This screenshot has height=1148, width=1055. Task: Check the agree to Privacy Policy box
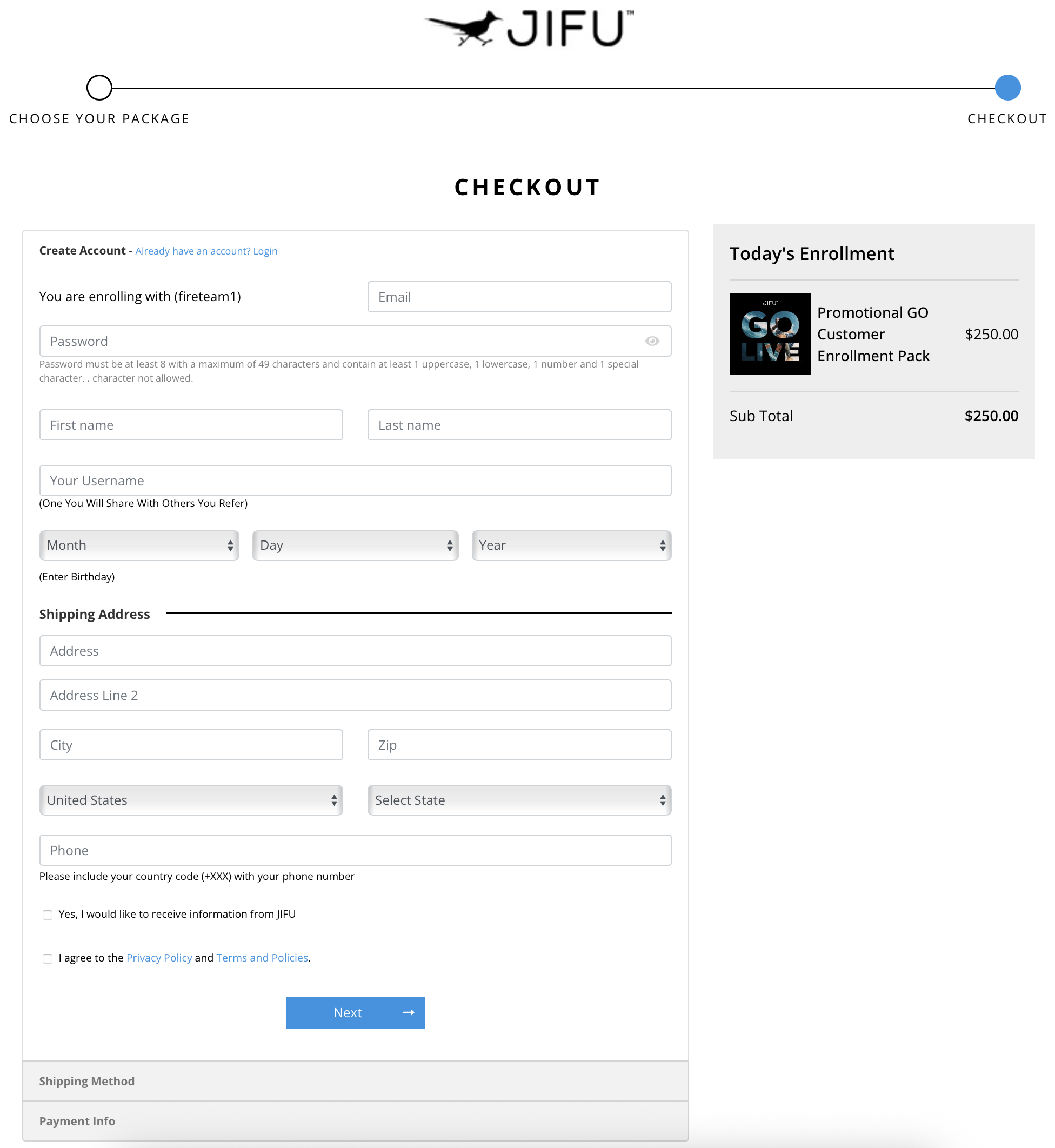coord(48,958)
